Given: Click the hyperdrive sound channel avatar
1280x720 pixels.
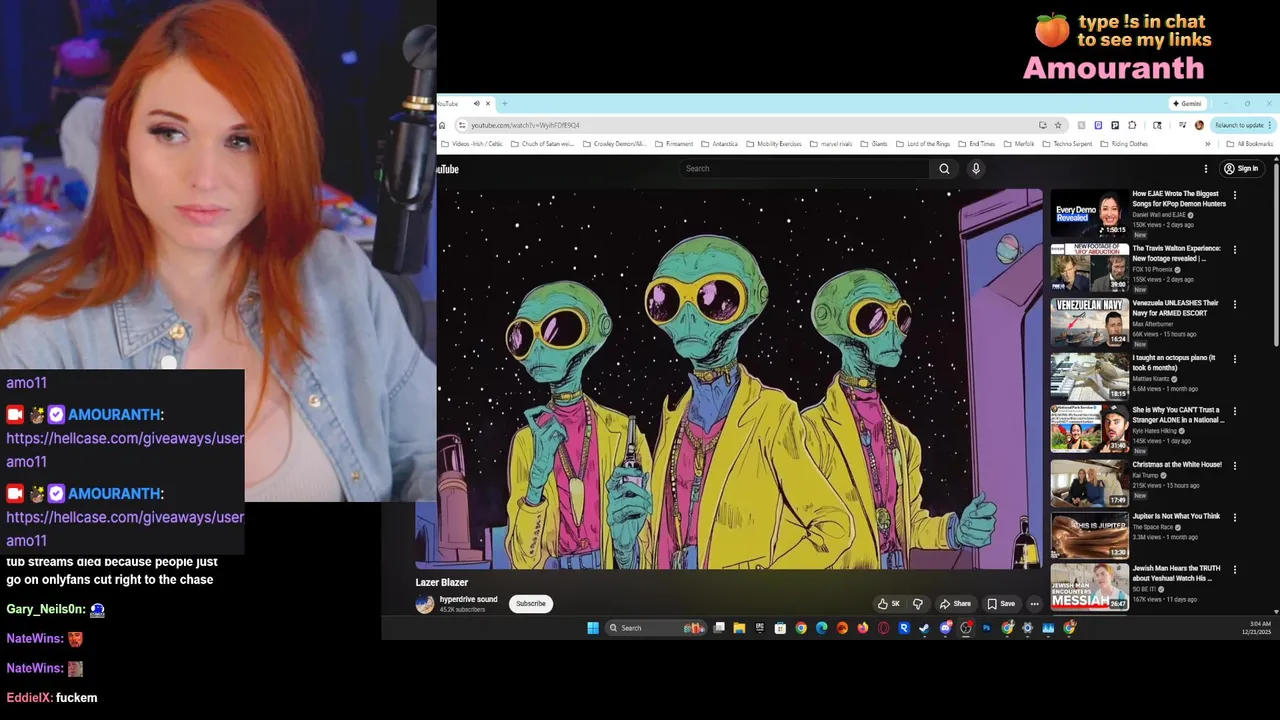Looking at the screenshot, I should 425,604.
